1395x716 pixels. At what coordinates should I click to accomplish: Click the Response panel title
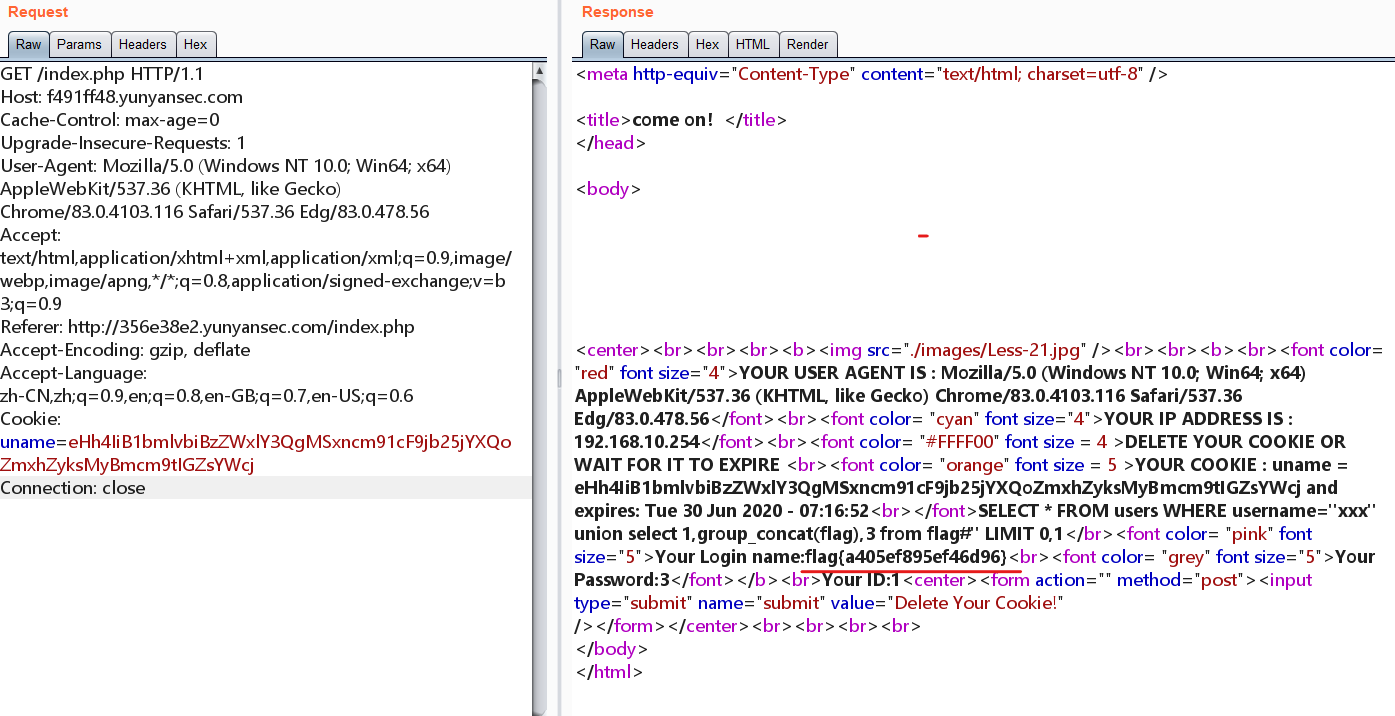[x=618, y=12]
